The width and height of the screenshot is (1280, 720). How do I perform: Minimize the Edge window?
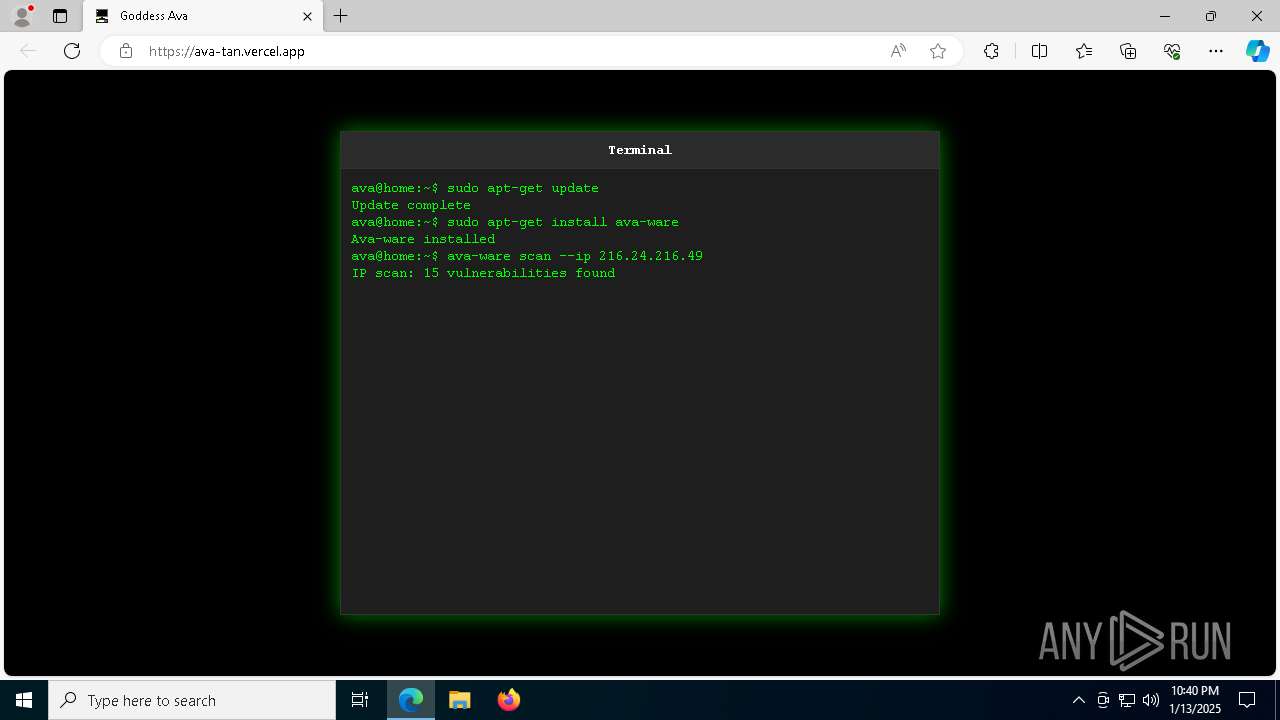point(1165,16)
